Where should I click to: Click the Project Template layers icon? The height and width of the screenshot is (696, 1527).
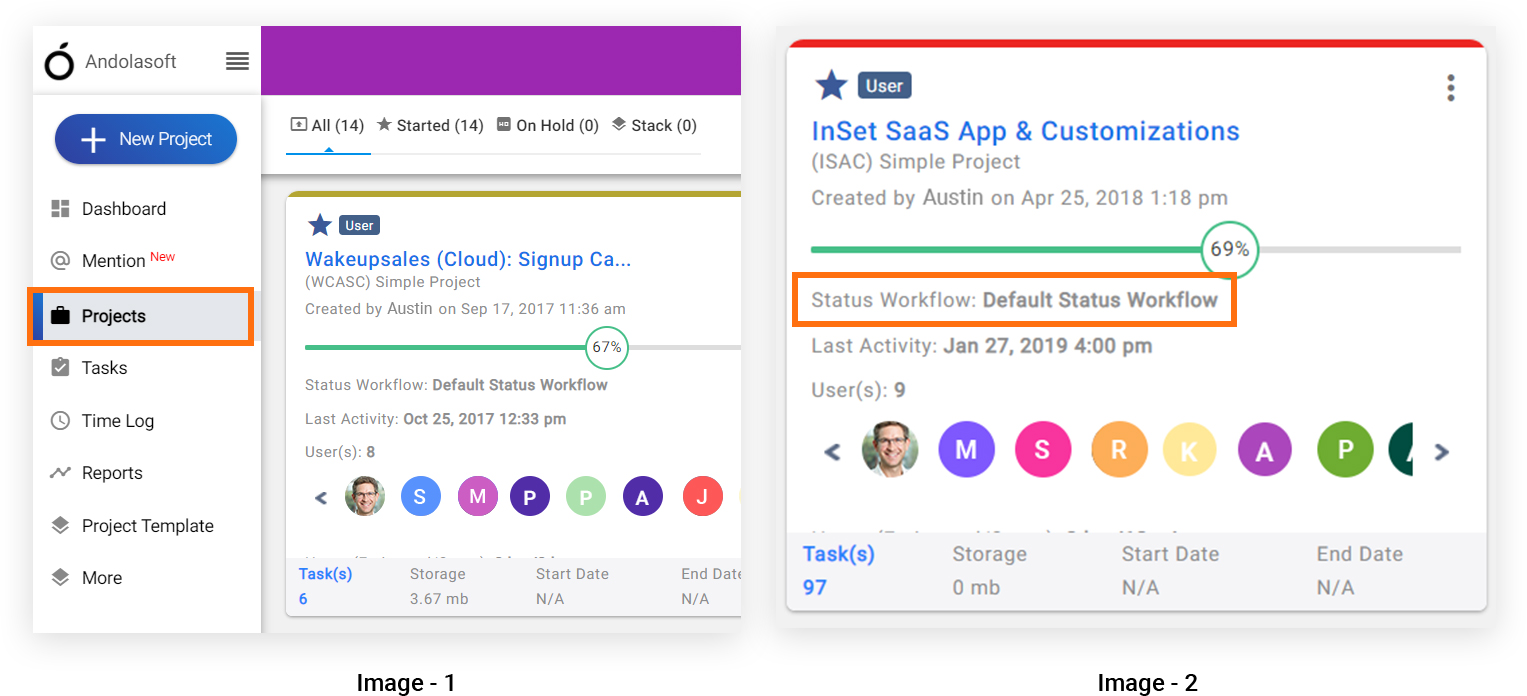pyautogui.click(x=60, y=526)
